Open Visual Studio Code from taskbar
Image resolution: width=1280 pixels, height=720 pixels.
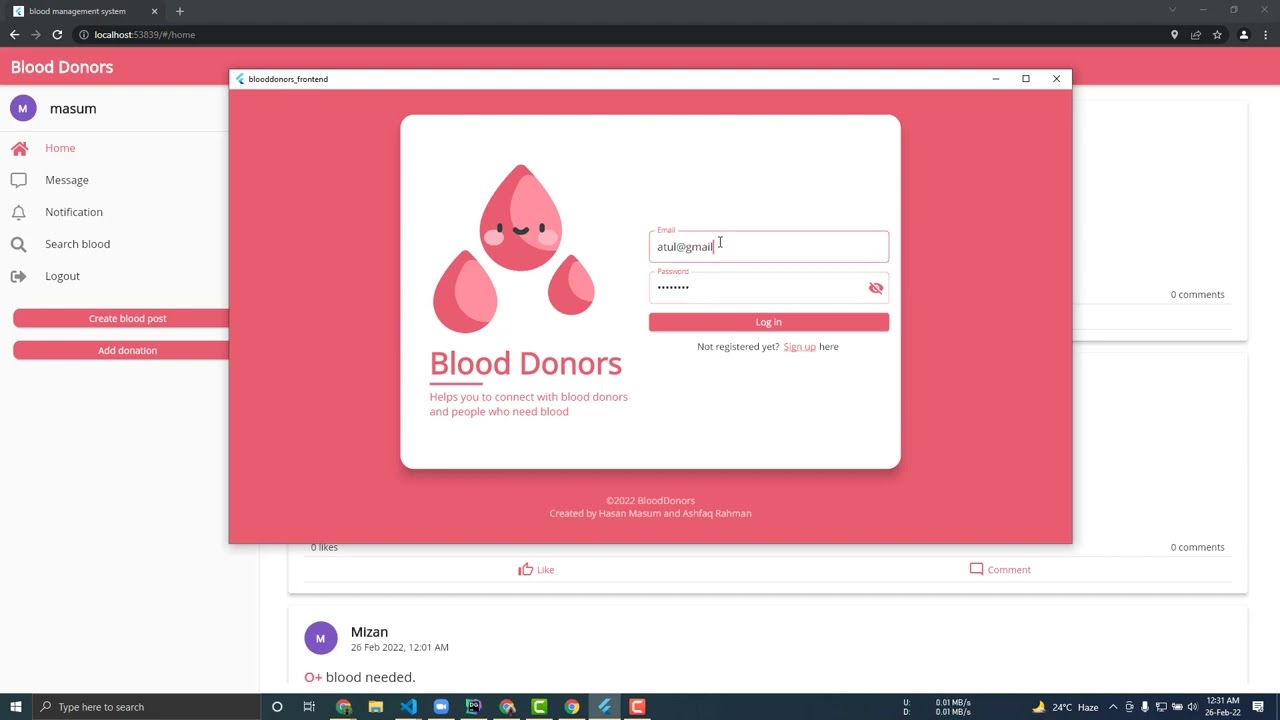[x=408, y=707]
